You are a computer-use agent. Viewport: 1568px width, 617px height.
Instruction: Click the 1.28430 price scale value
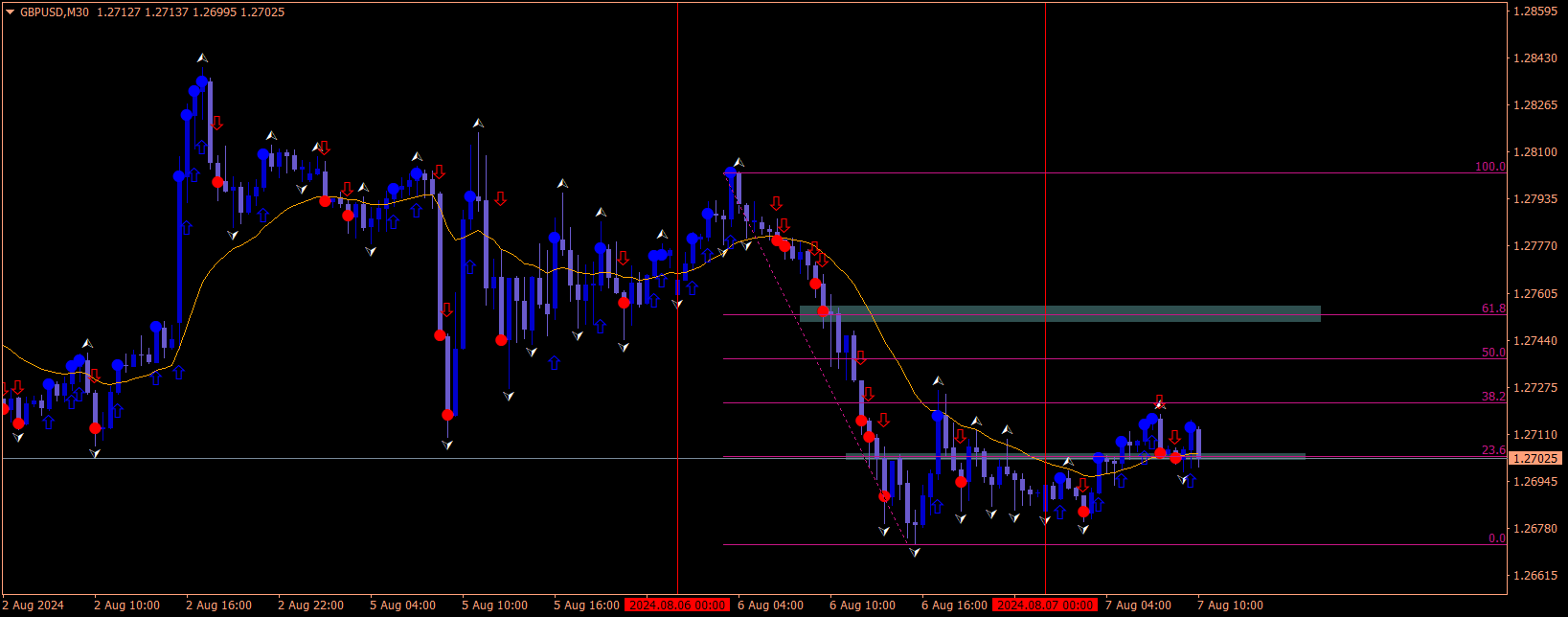(1535, 58)
